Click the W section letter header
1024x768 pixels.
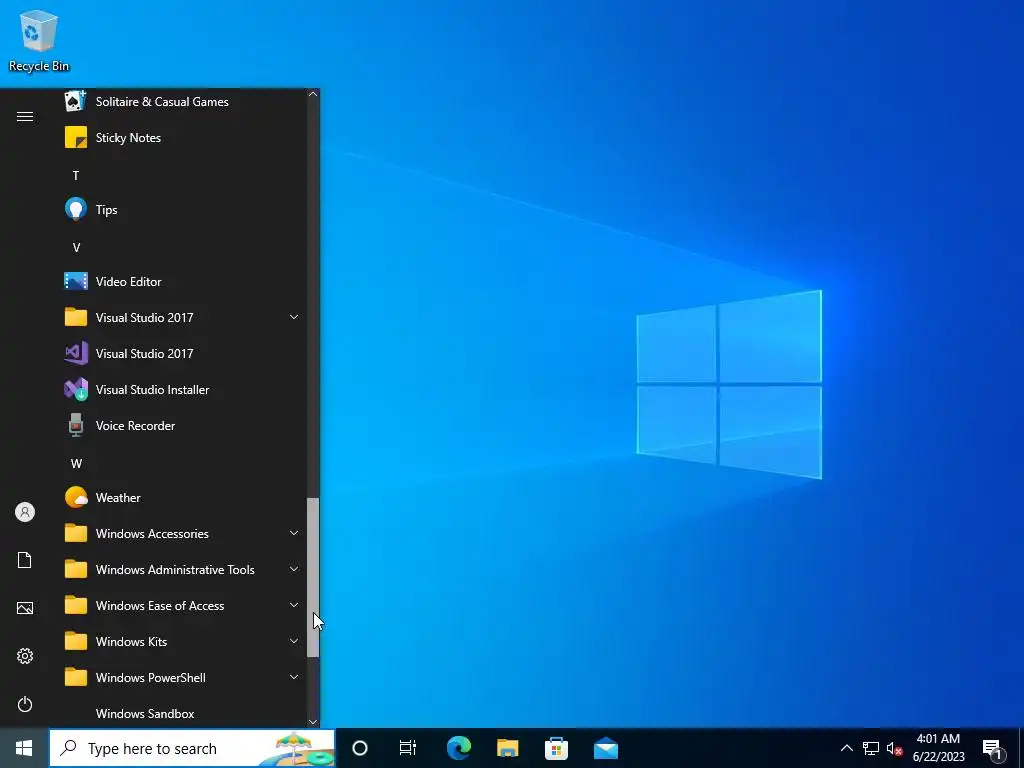tap(76, 464)
